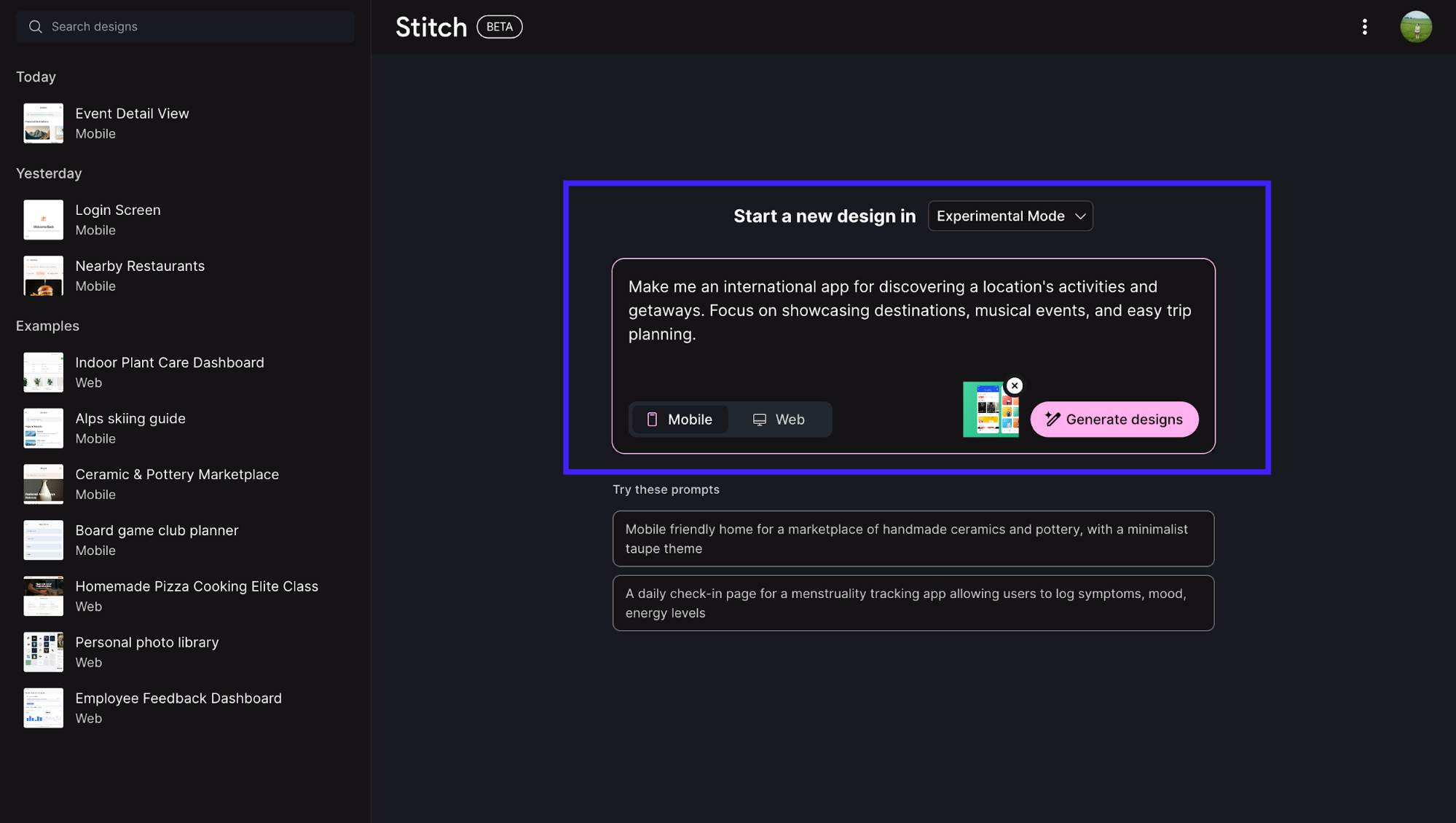The height and width of the screenshot is (823, 1456).
Task: Open Event Detail View design thumbnail
Action: 44,123
